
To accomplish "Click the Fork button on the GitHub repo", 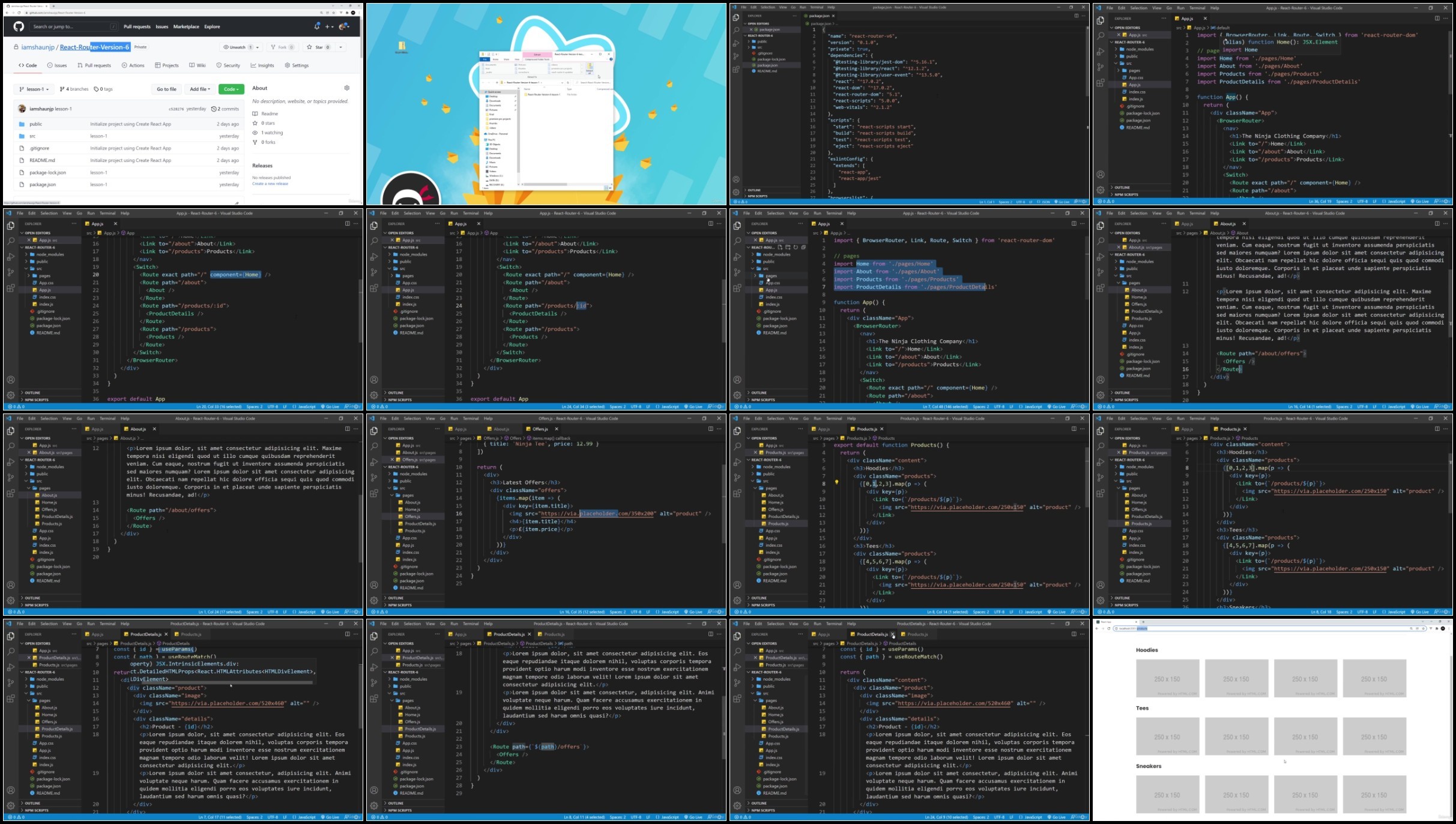I will pyautogui.click(x=282, y=47).
